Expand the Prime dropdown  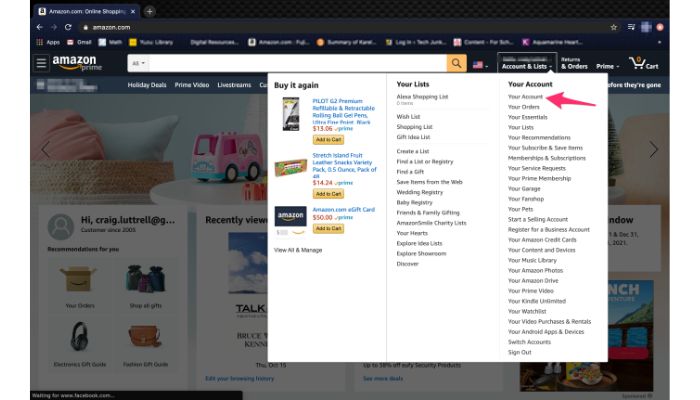(x=608, y=66)
